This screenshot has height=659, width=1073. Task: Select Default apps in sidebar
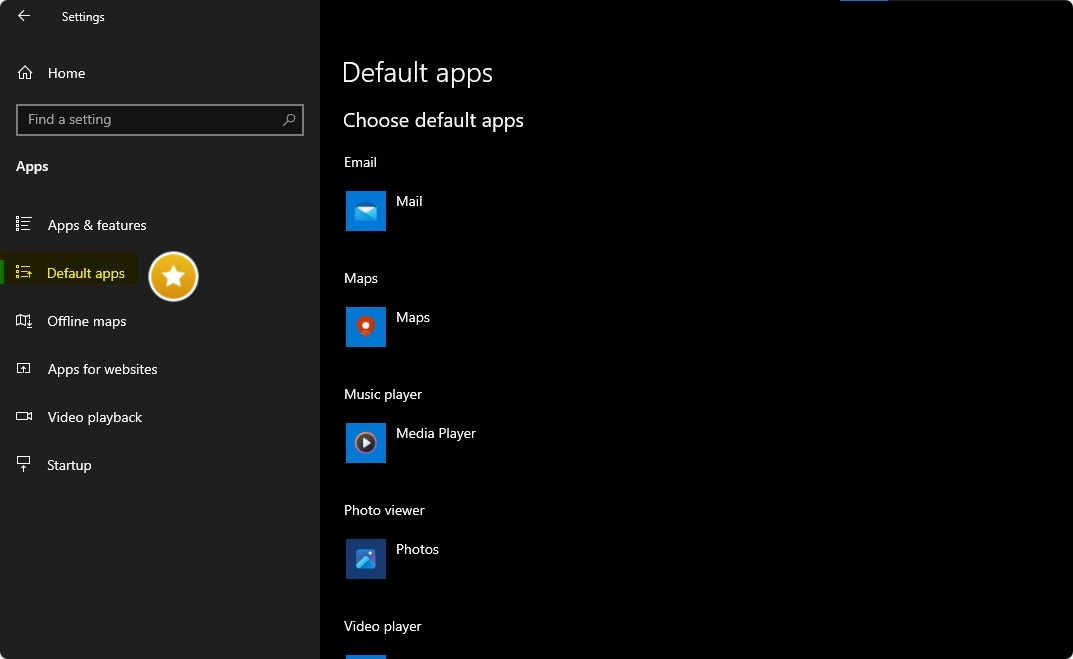[x=86, y=273]
